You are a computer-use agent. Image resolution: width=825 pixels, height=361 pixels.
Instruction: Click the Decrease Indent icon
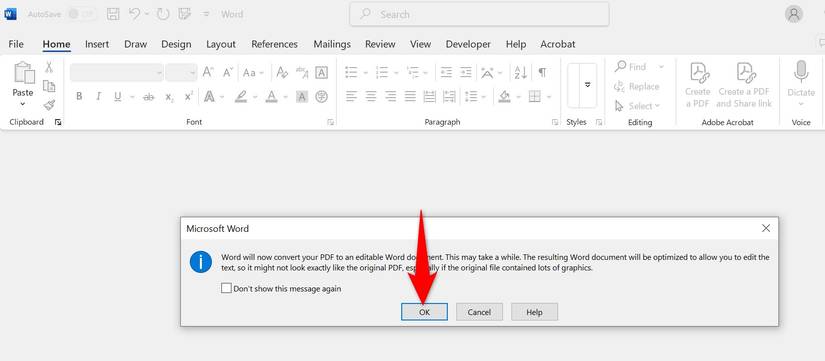click(446, 73)
